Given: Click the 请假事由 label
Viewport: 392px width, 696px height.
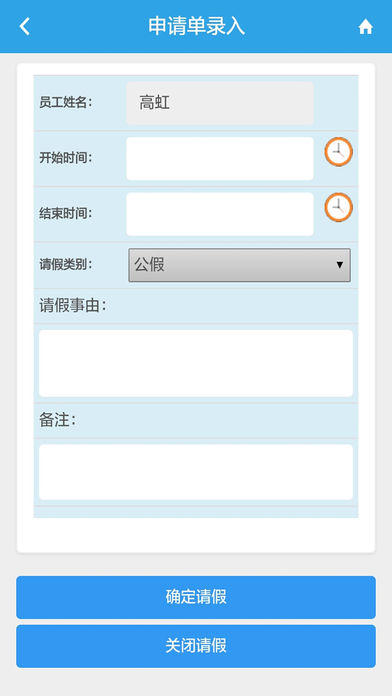Looking at the screenshot, I should (x=73, y=305).
